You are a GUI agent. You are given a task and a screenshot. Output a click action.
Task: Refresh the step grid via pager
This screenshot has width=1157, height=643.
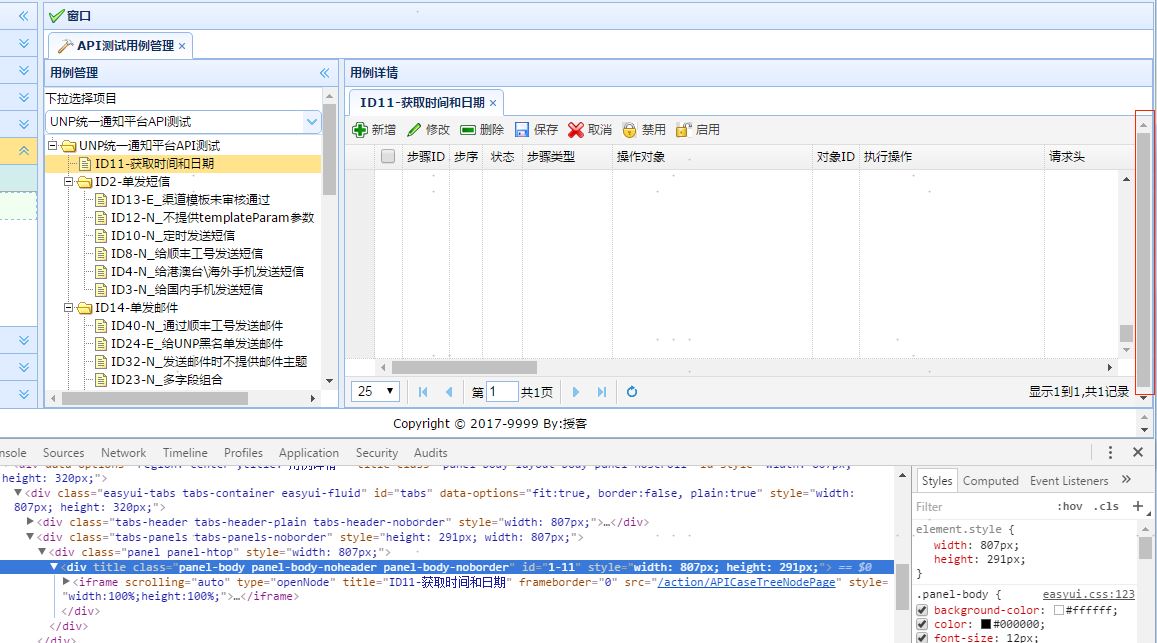pyautogui.click(x=632, y=392)
